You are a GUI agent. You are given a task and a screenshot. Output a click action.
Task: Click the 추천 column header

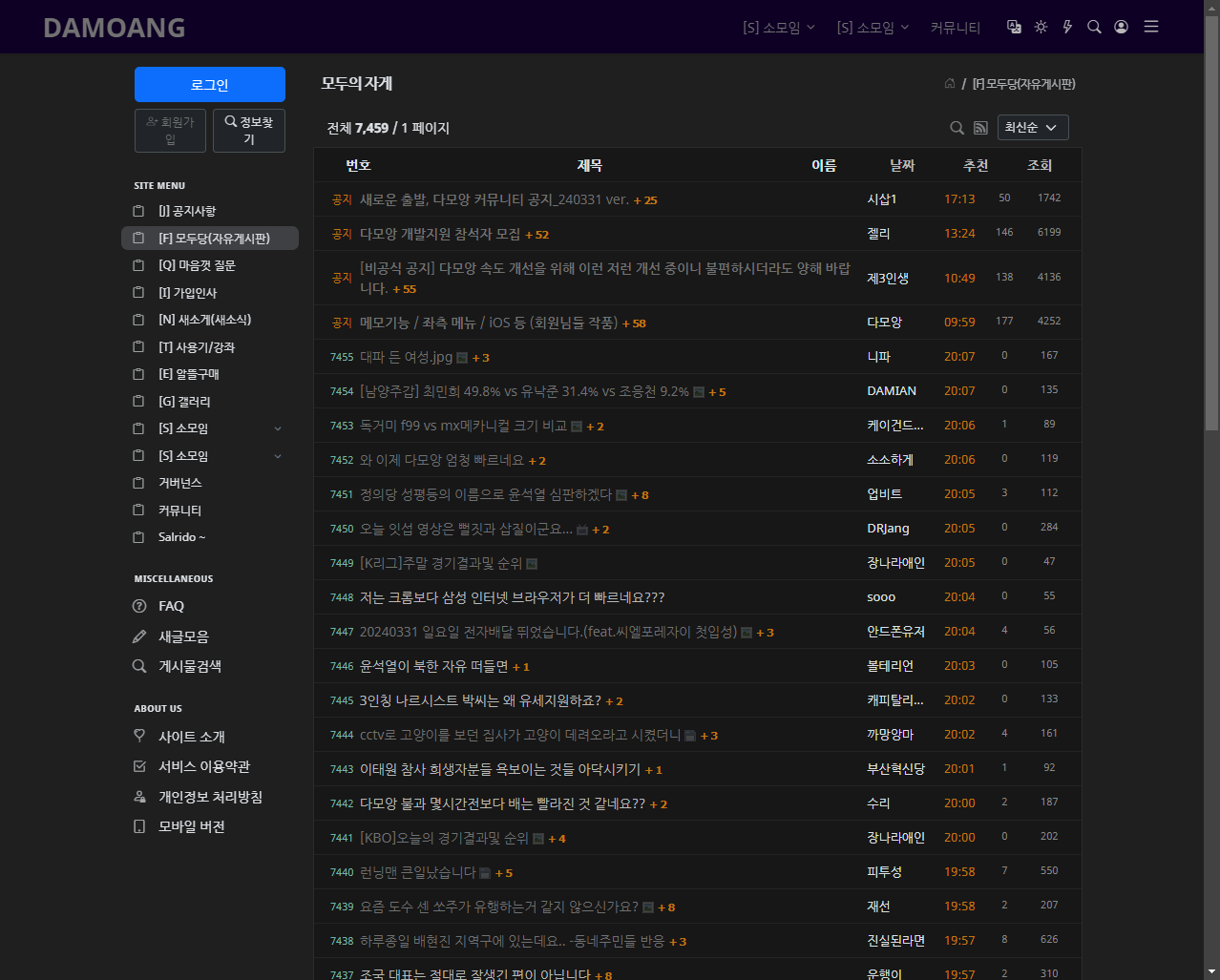(976, 166)
